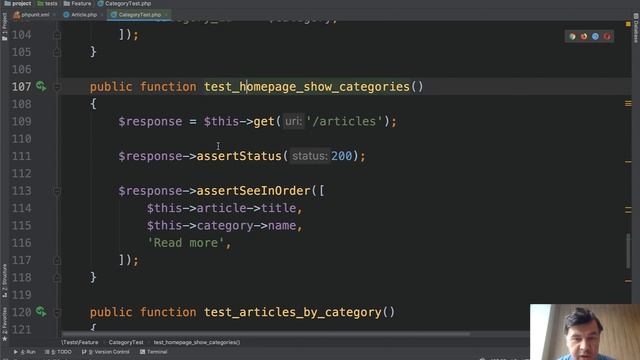Collapse function fold marker at line 120
The height and width of the screenshot is (360, 640).
57,313
